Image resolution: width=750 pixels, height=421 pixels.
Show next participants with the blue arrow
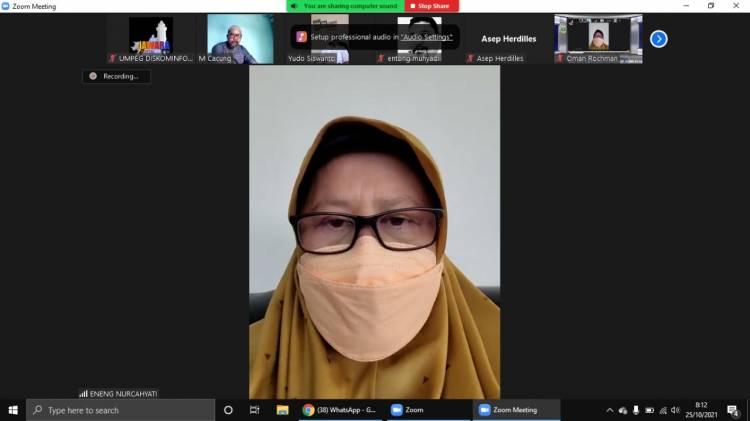(x=658, y=39)
